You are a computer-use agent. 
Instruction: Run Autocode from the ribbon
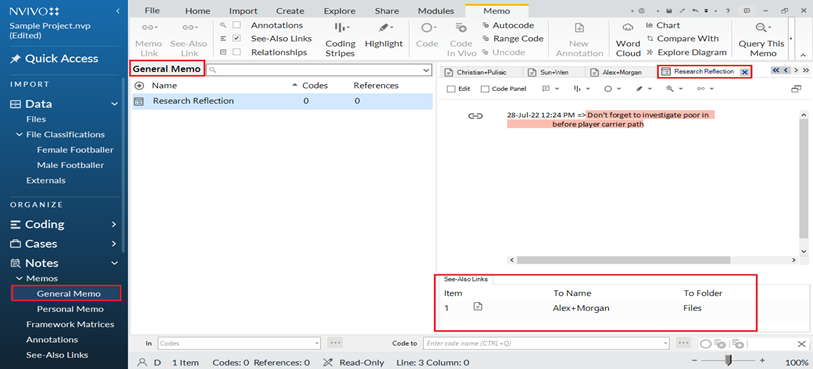[508, 25]
